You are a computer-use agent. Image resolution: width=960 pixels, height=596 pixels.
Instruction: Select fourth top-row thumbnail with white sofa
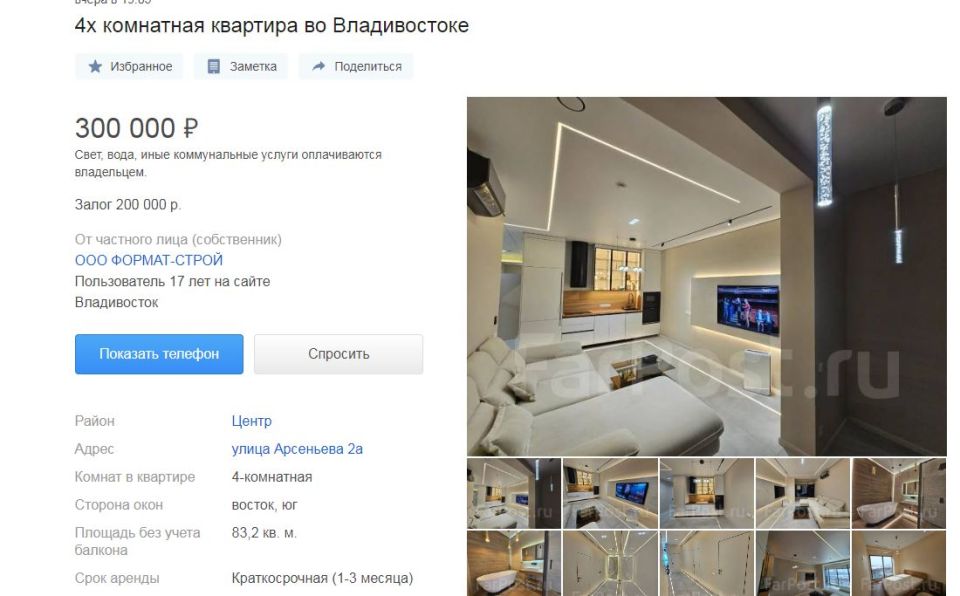click(803, 493)
